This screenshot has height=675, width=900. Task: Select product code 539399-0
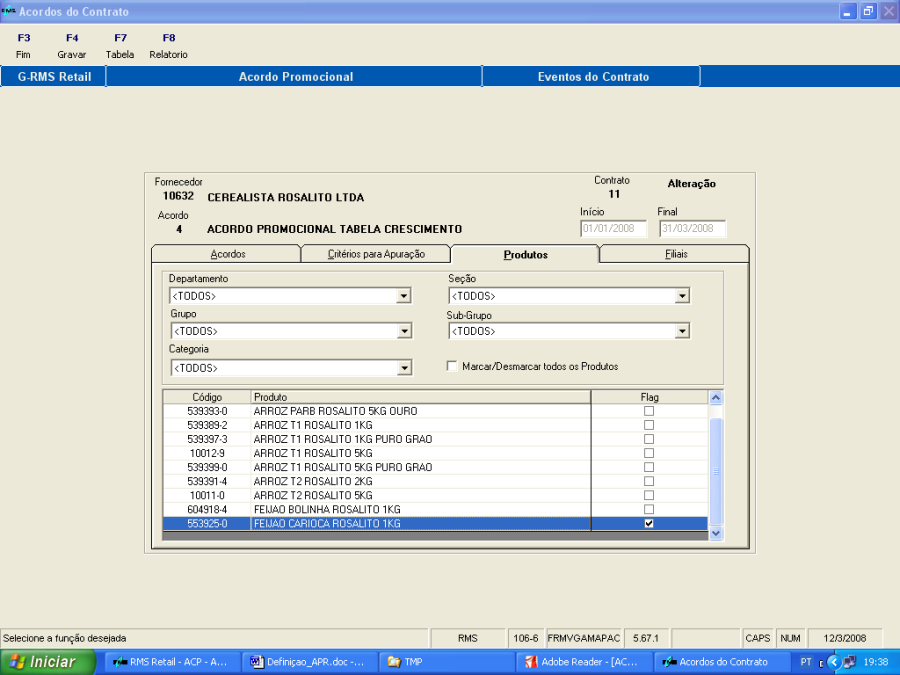(x=207, y=467)
